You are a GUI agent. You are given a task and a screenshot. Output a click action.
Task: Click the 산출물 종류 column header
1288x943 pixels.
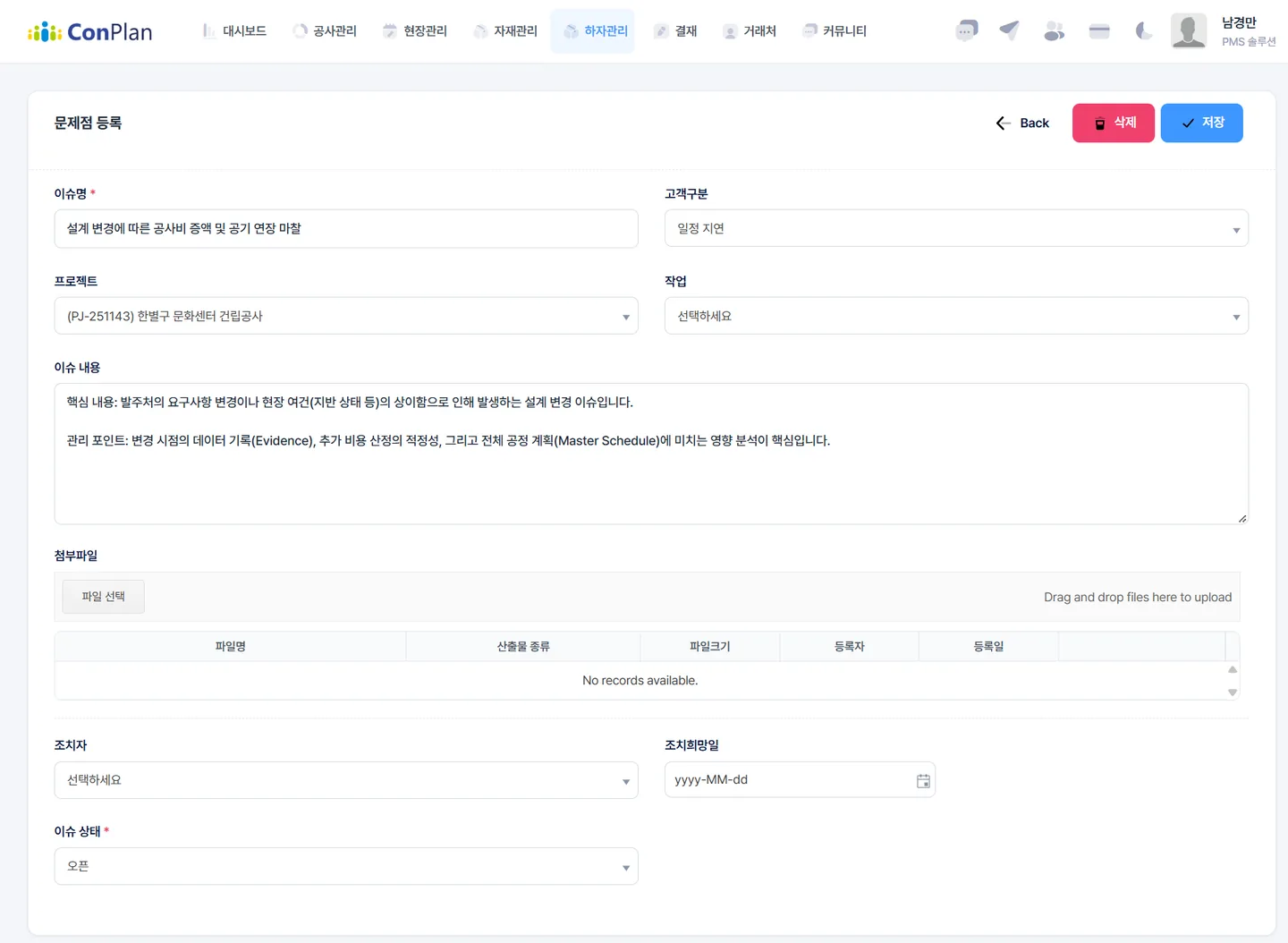(523, 647)
